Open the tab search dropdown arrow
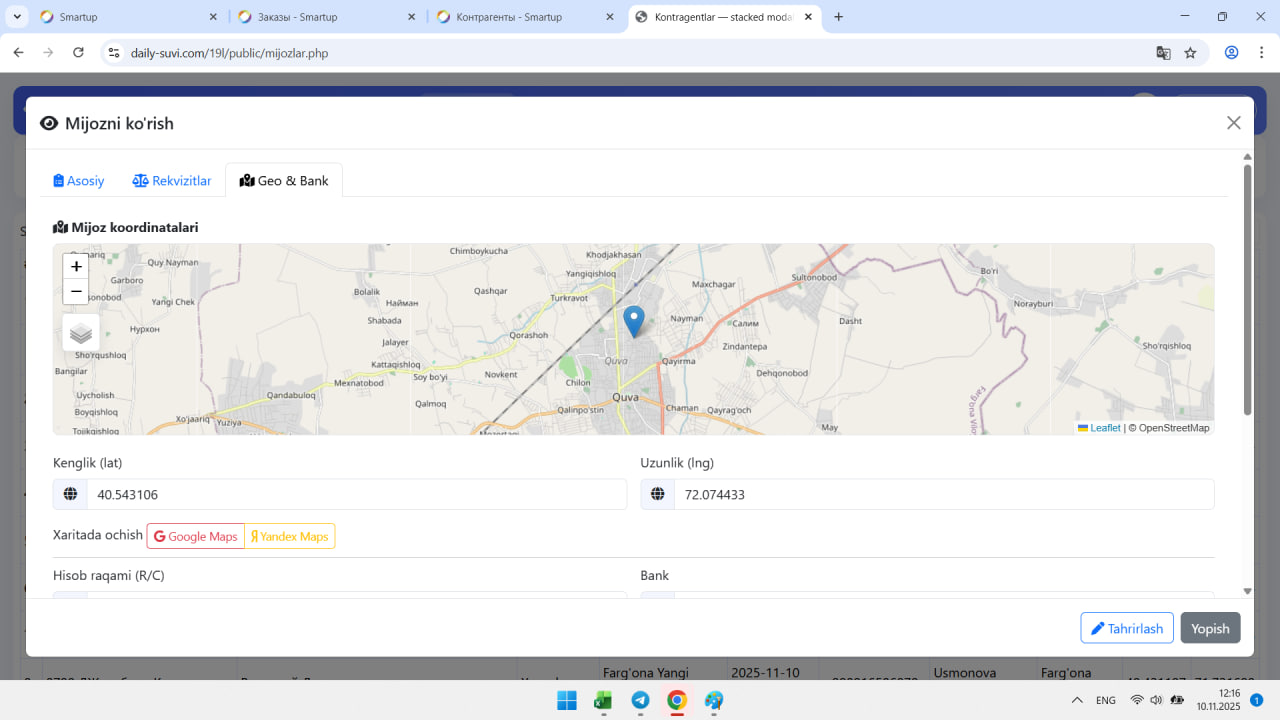The width and height of the screenshot is (1280, 720). click(17, 17)
